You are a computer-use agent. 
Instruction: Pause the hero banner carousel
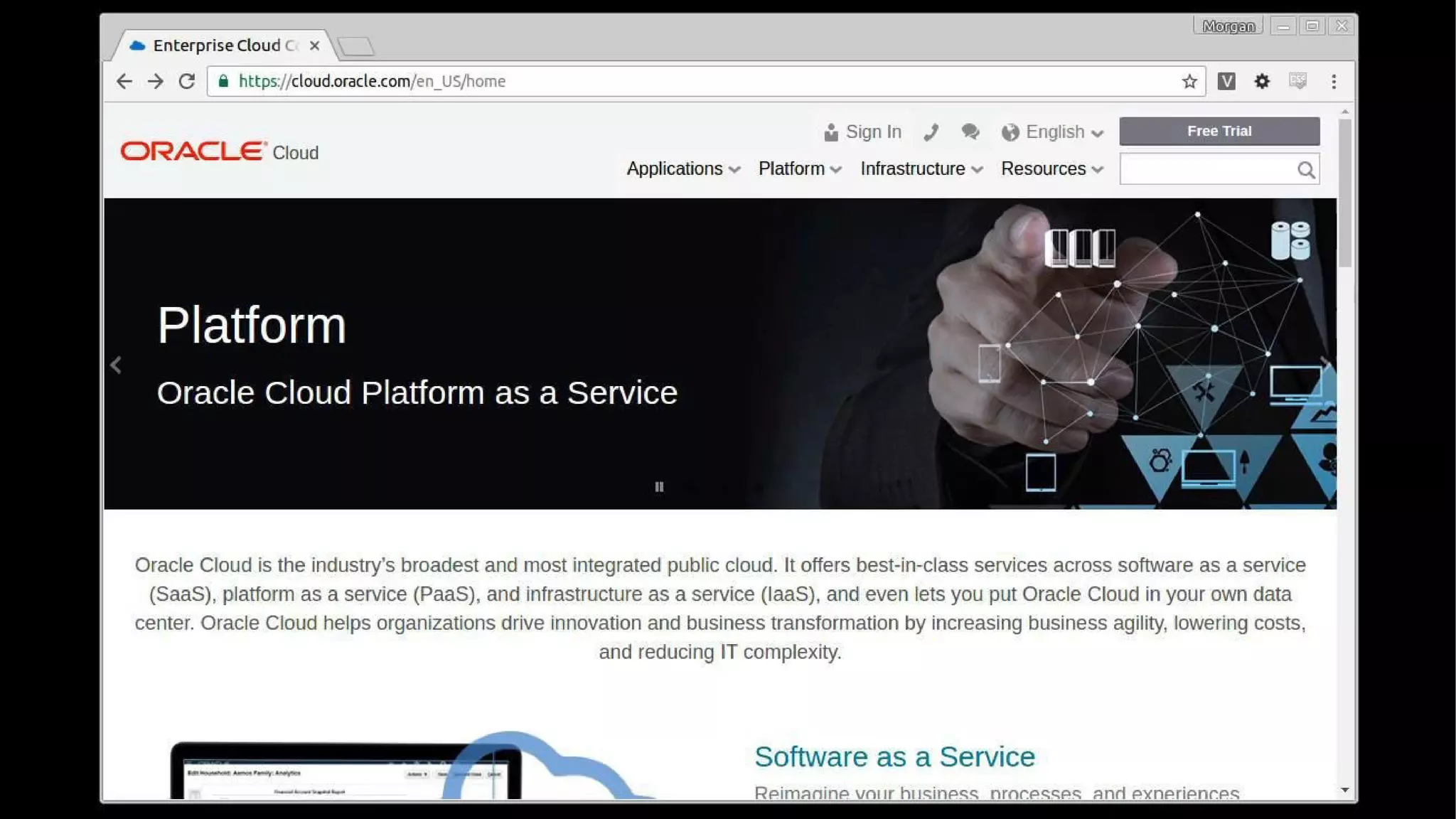point(659,487)
